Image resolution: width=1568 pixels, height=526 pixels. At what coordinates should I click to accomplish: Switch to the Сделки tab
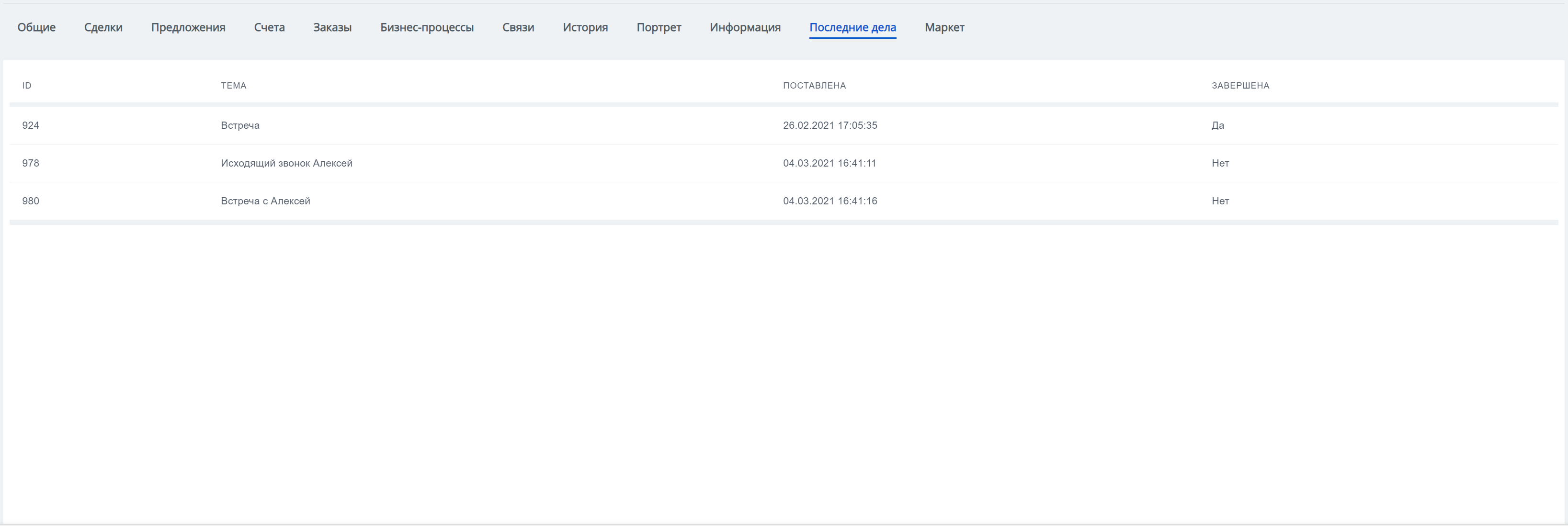pyautogui.click(x=103, y=27)
